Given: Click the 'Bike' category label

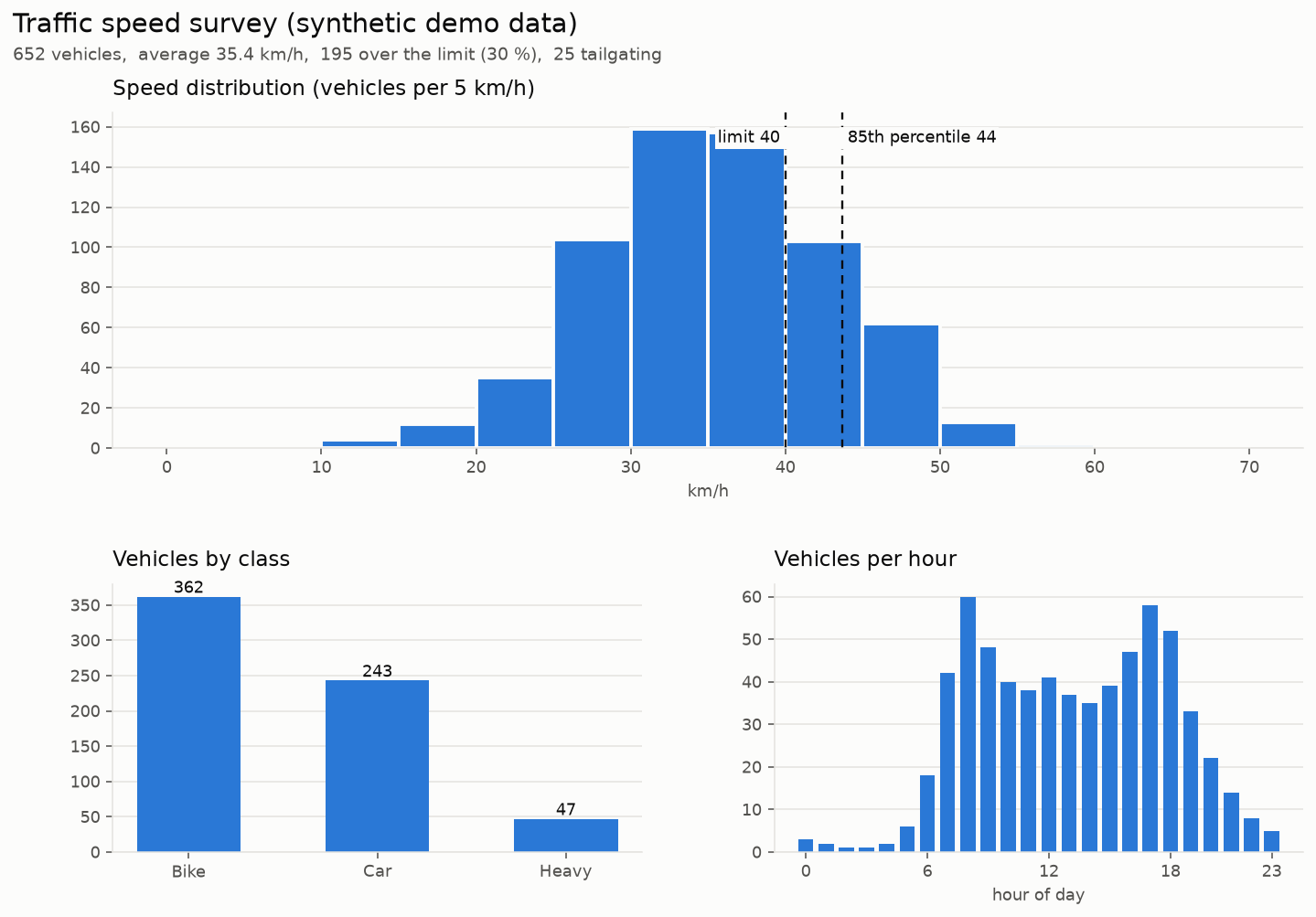Looking at the screenshot, I should click(188, 871).
